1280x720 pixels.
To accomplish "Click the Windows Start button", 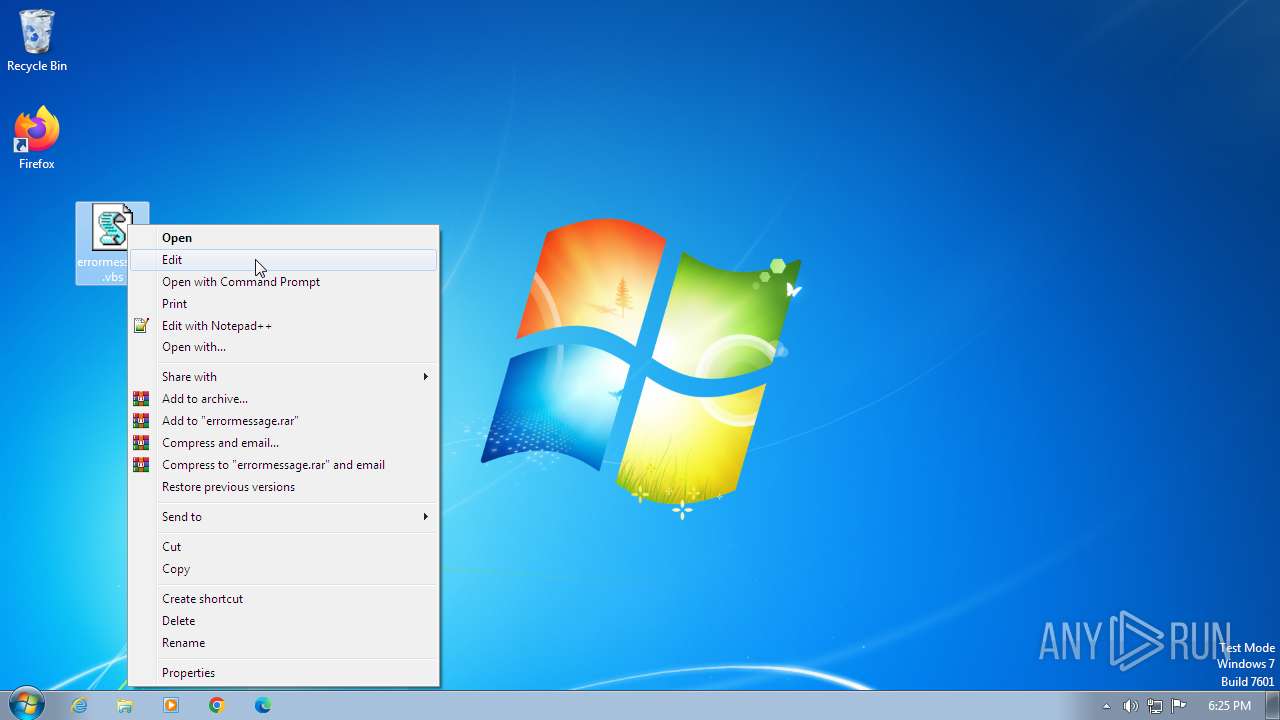I will (25, 705).
